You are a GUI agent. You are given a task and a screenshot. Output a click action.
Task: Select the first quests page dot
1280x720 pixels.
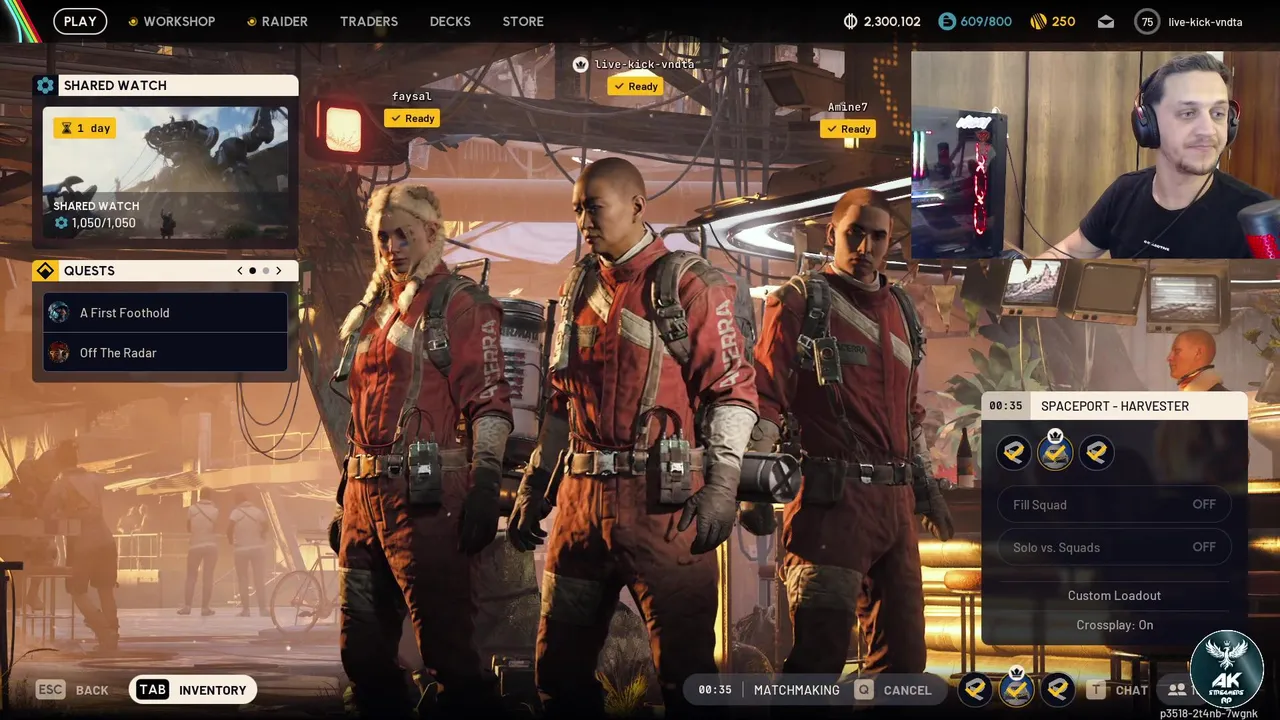click(252, 271)
